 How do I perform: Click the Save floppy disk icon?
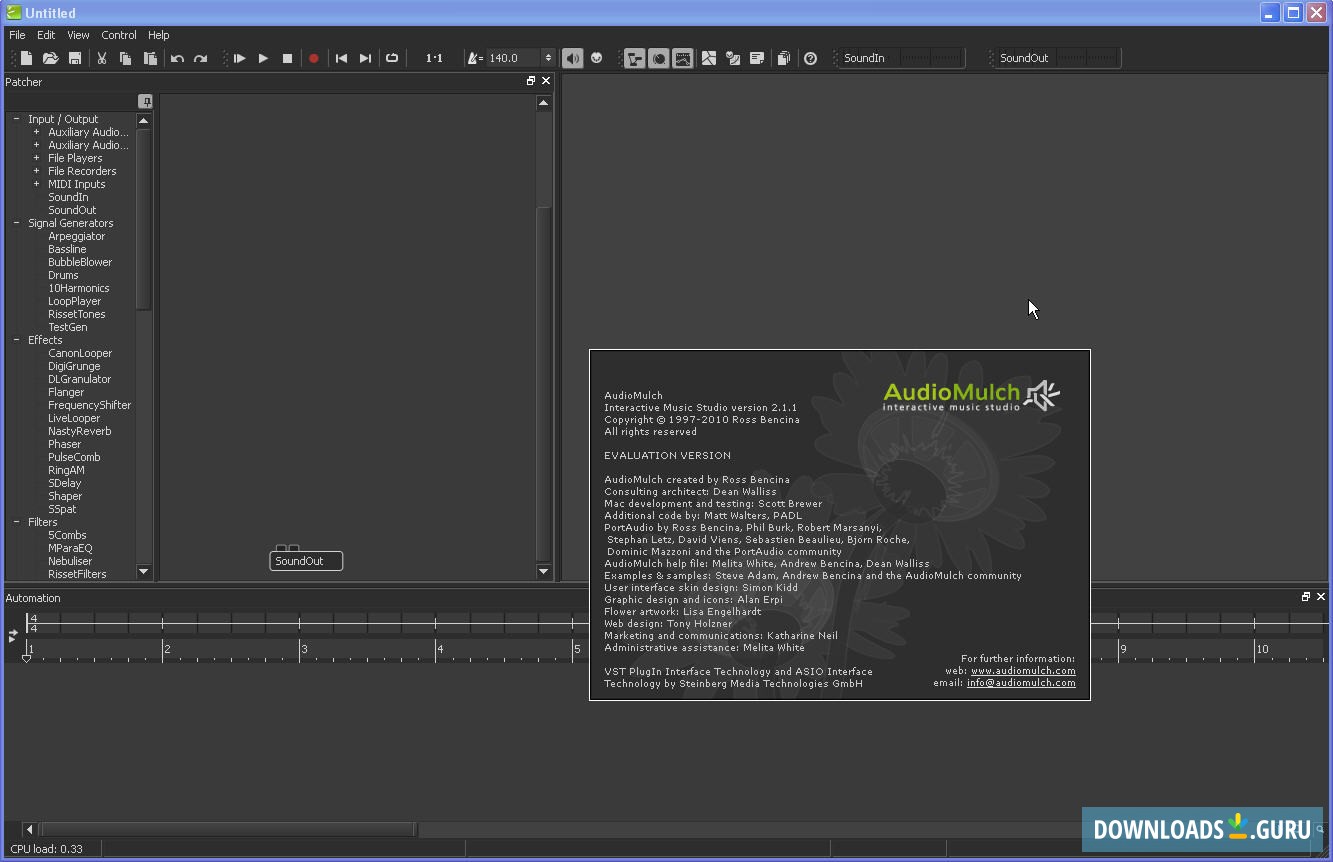point(74,59)
